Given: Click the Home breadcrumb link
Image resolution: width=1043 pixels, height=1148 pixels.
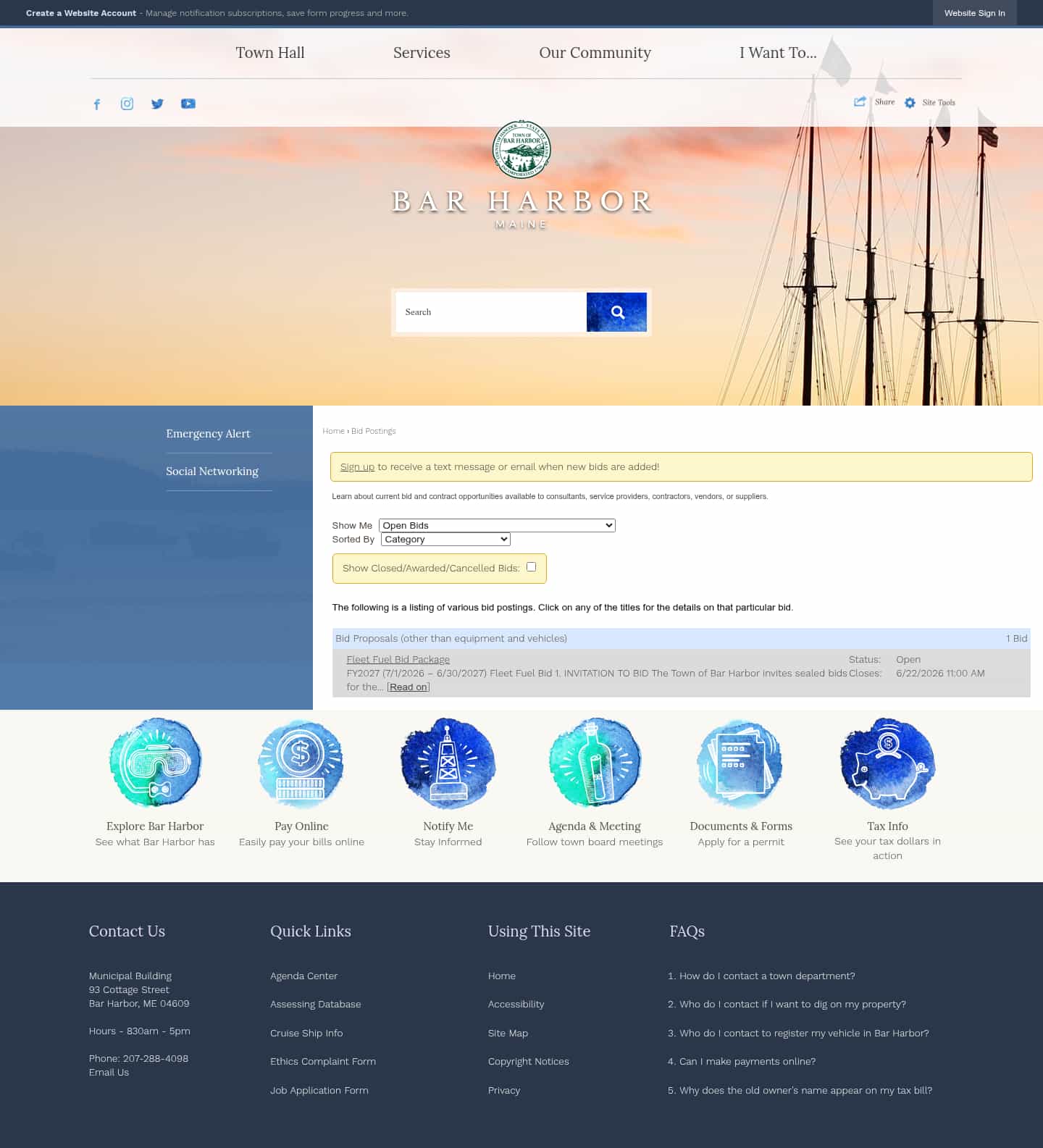Looking at the screenshot, I should coord(333,431).
